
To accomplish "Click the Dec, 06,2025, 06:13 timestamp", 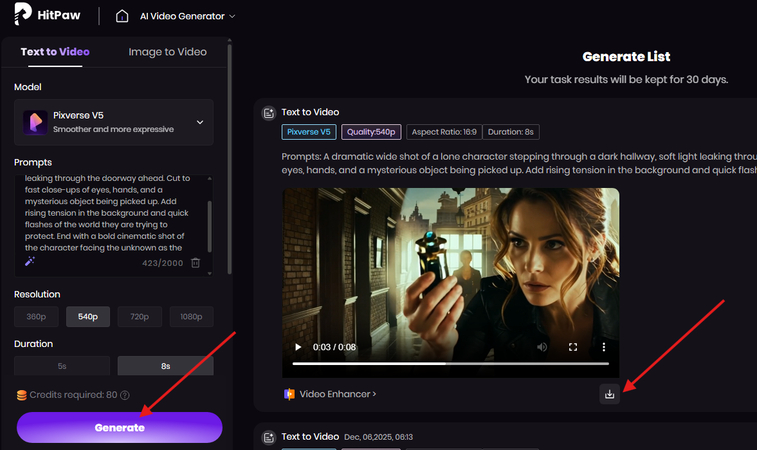I will [378, 437].
